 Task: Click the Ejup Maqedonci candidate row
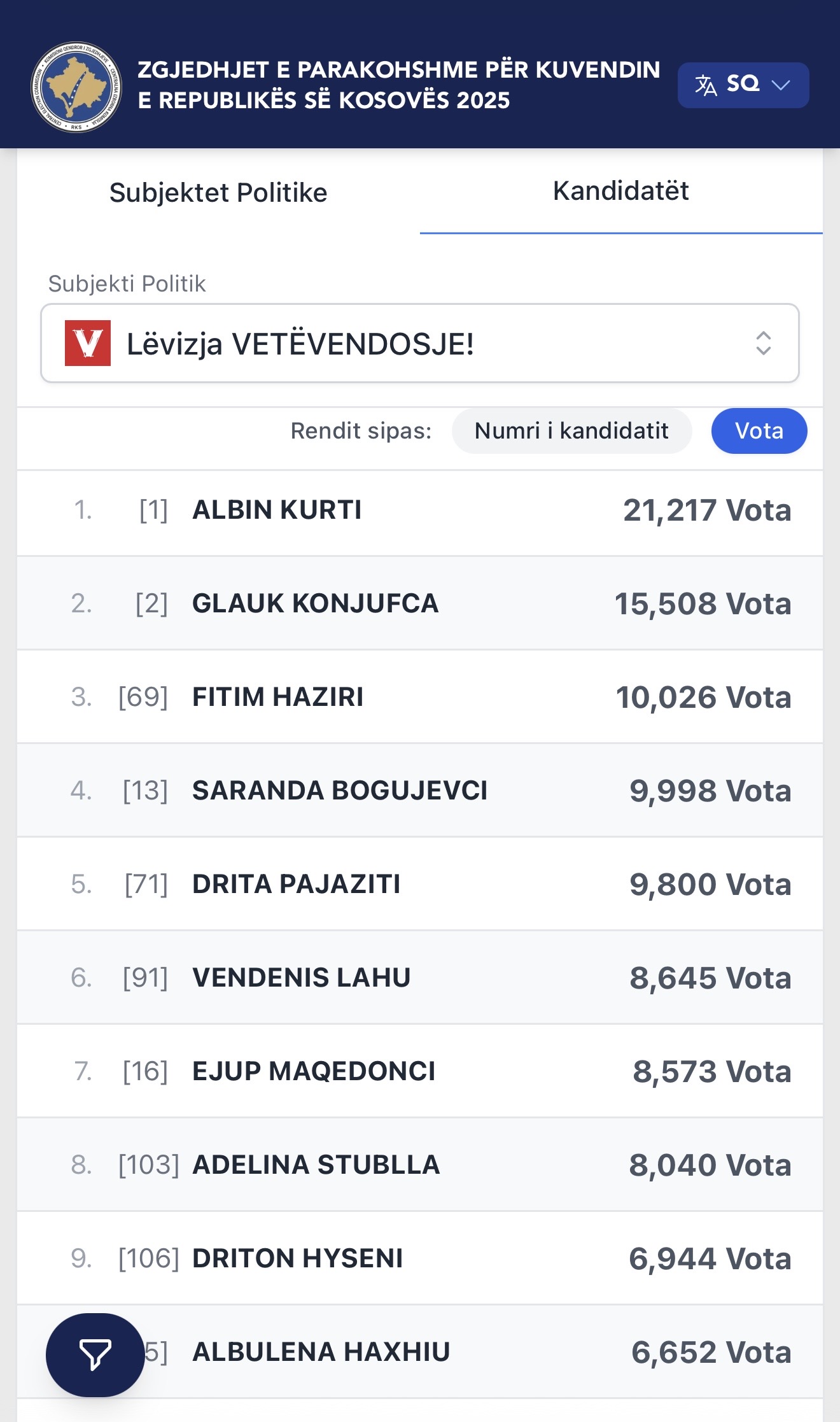point(420,1071)
